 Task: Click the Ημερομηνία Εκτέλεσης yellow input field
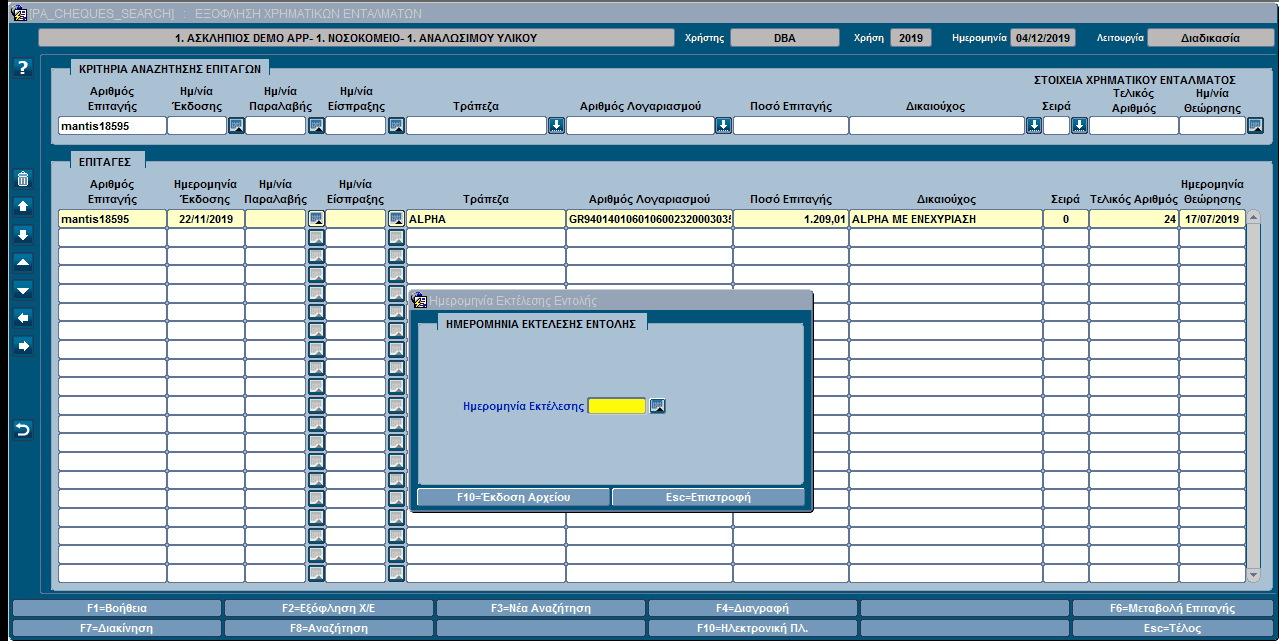coord(617,406)
